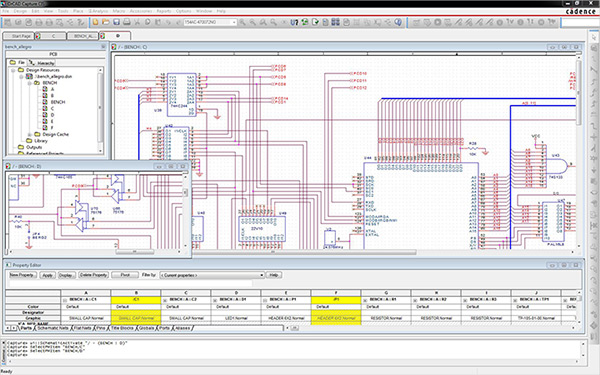Image resolution: width=600 pixels, height=375 pixels.
Task: Click the schematic icon in the BENCH : D window title
Action: click(8, 166)
